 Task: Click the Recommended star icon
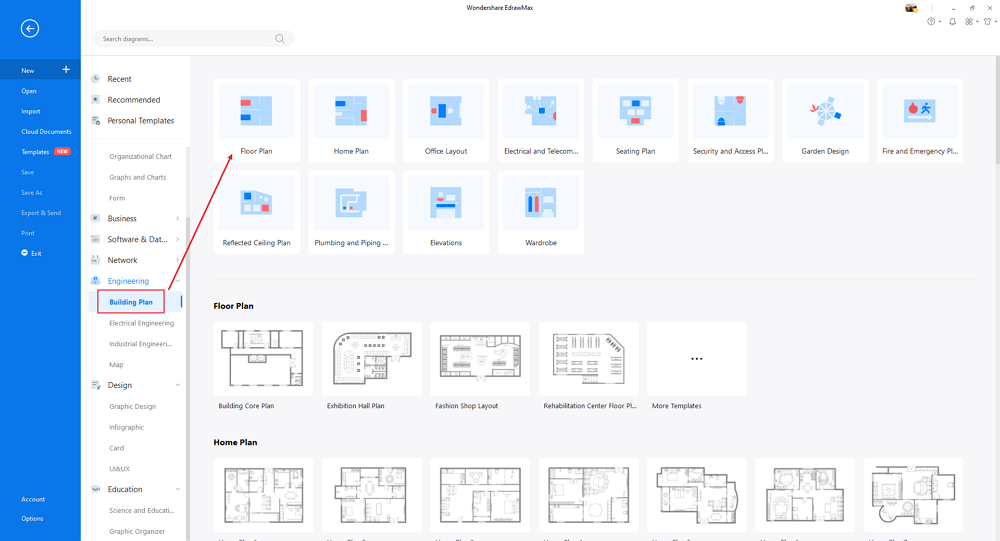[96, 100]
